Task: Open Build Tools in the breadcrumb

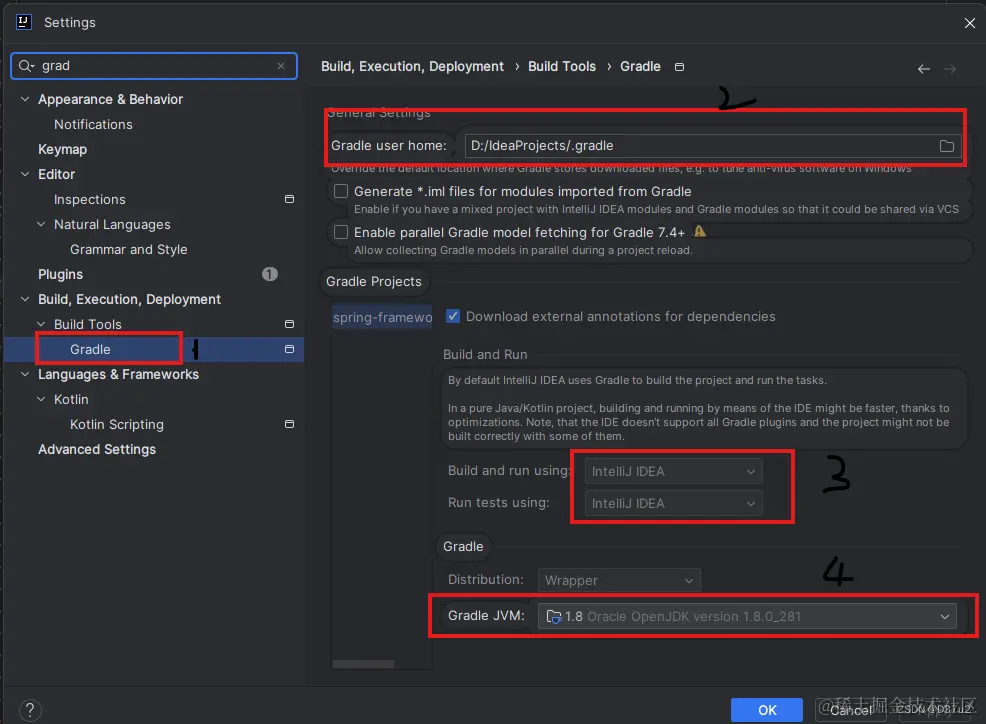Action: (x=562, y=66)
